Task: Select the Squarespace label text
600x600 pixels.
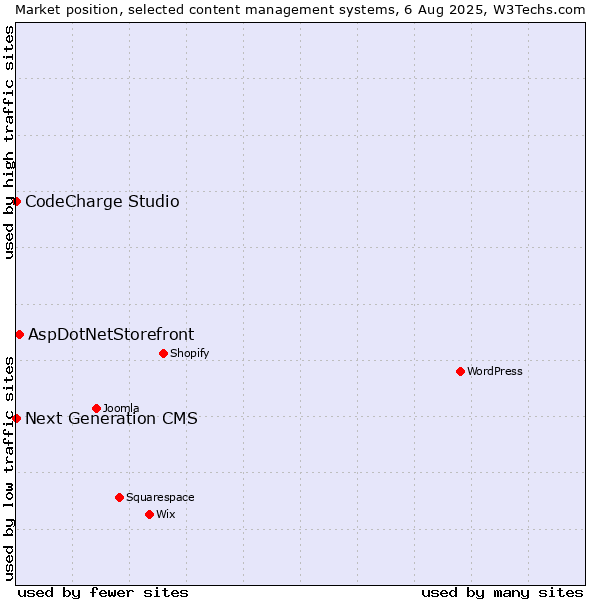Action: pyautogui.click(x=160, y=497)
